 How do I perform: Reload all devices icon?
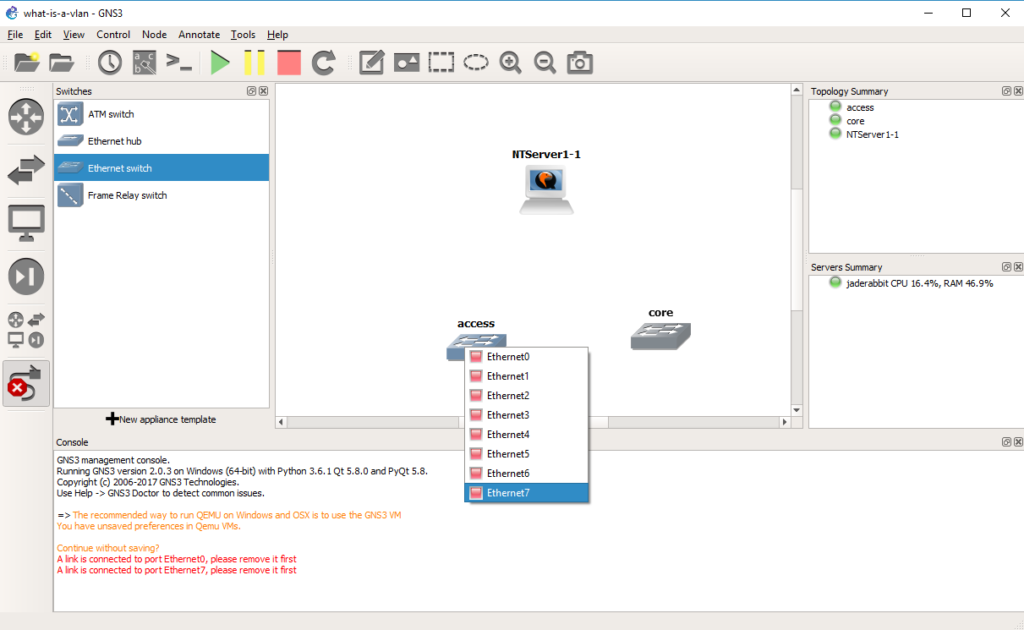coord(323,63)
